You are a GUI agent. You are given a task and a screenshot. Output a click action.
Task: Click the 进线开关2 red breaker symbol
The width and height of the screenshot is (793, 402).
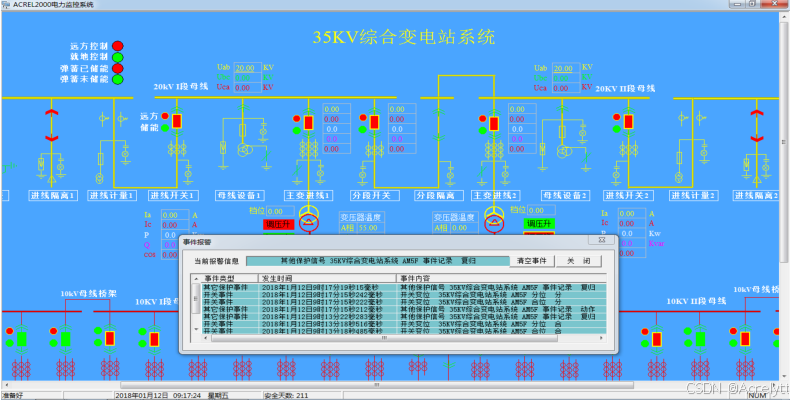[x=628, y=121]
